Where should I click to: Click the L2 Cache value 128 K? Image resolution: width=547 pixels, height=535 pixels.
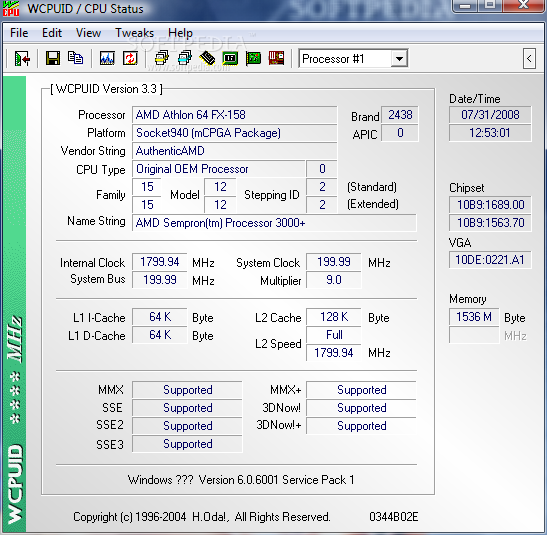[x=334, y=317]
